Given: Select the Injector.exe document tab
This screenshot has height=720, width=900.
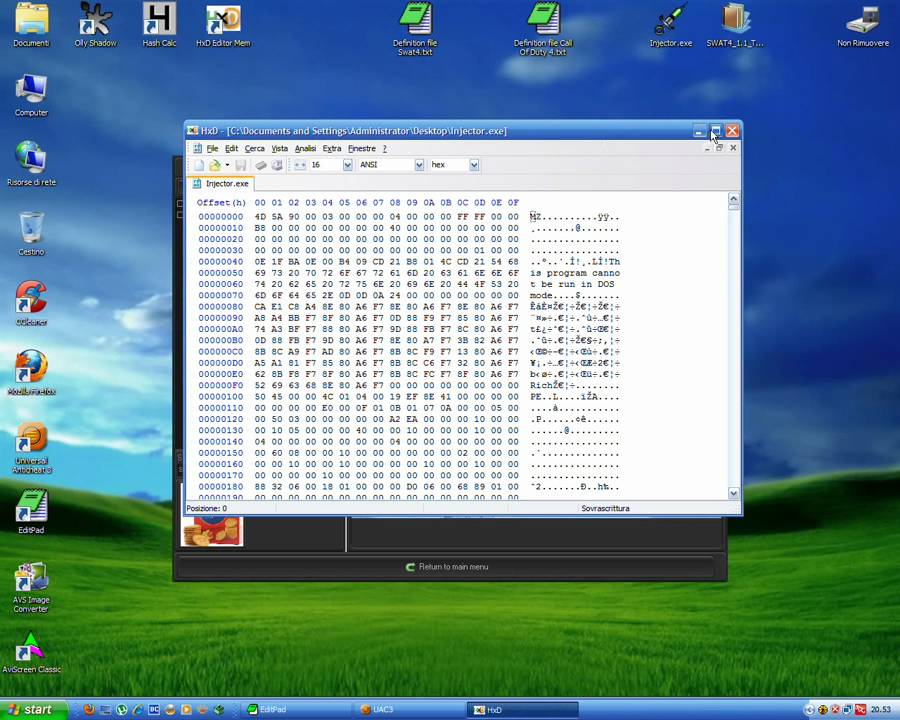Looking at the screenshot, I should coord(222,184).
